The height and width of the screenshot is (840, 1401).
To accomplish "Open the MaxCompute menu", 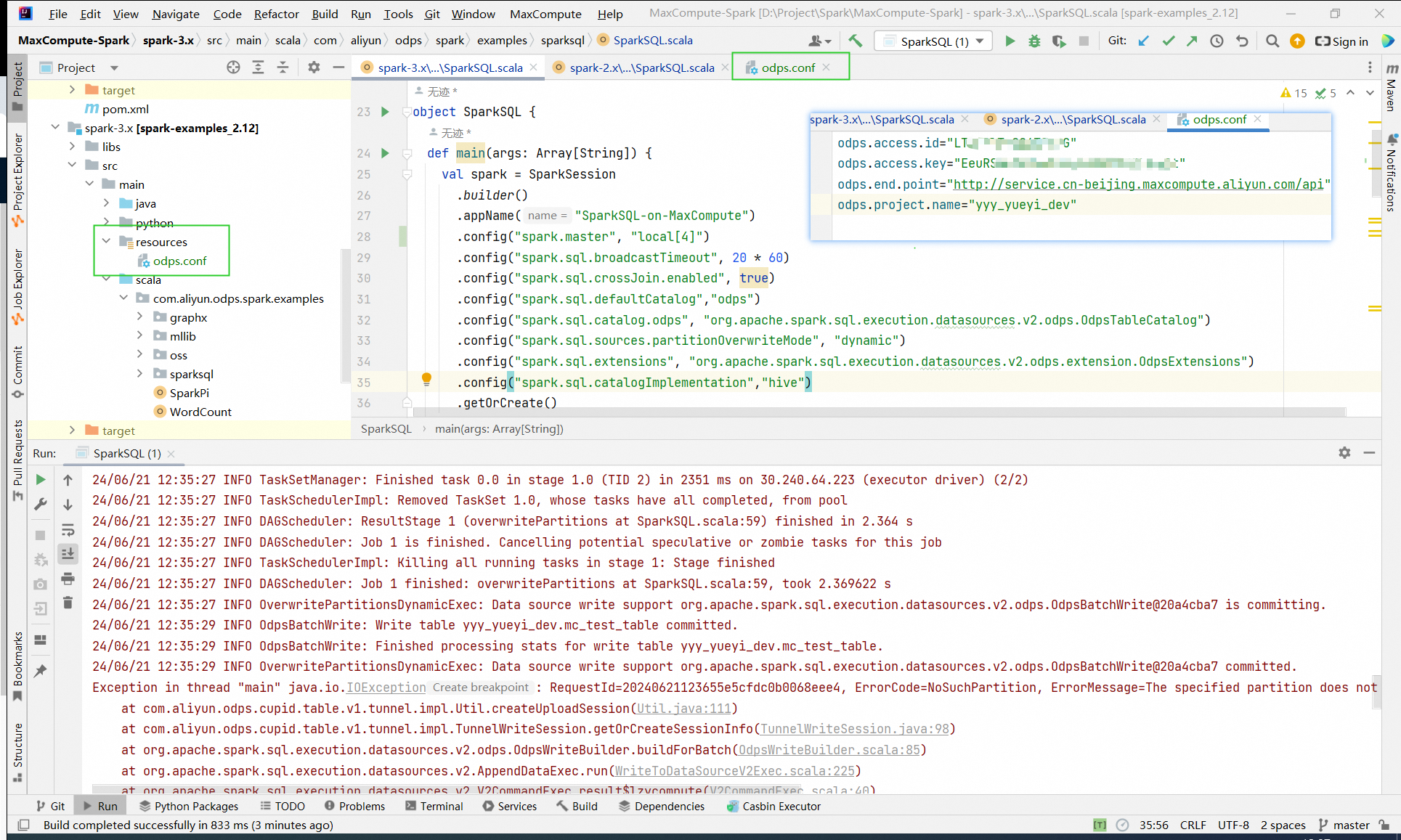I will (545, 14).
